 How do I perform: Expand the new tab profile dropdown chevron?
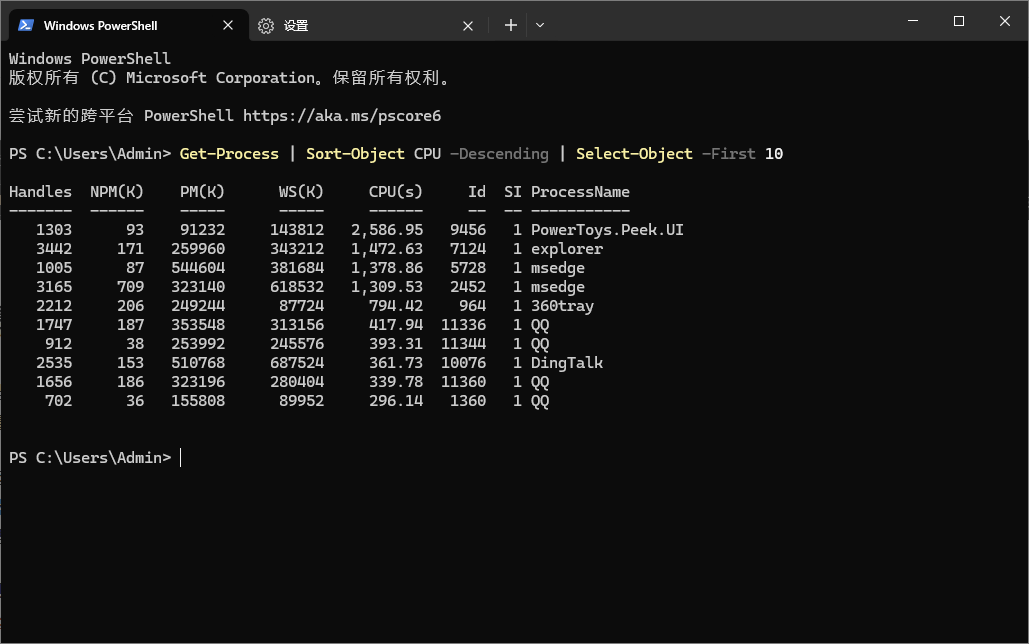(540, 25)
